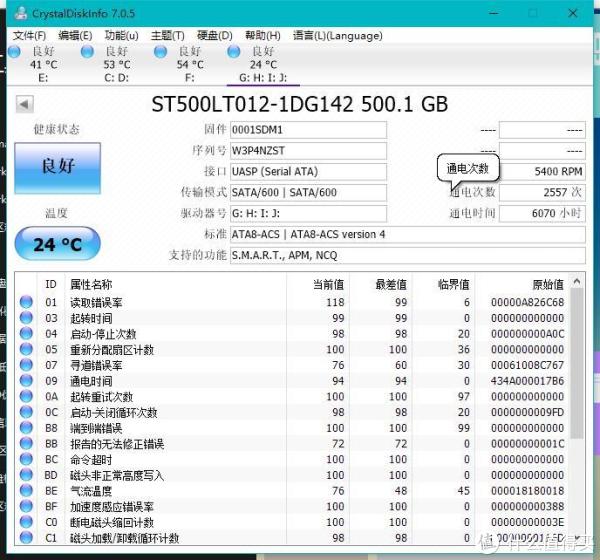Click the 良好 health status button

[58, 168]
